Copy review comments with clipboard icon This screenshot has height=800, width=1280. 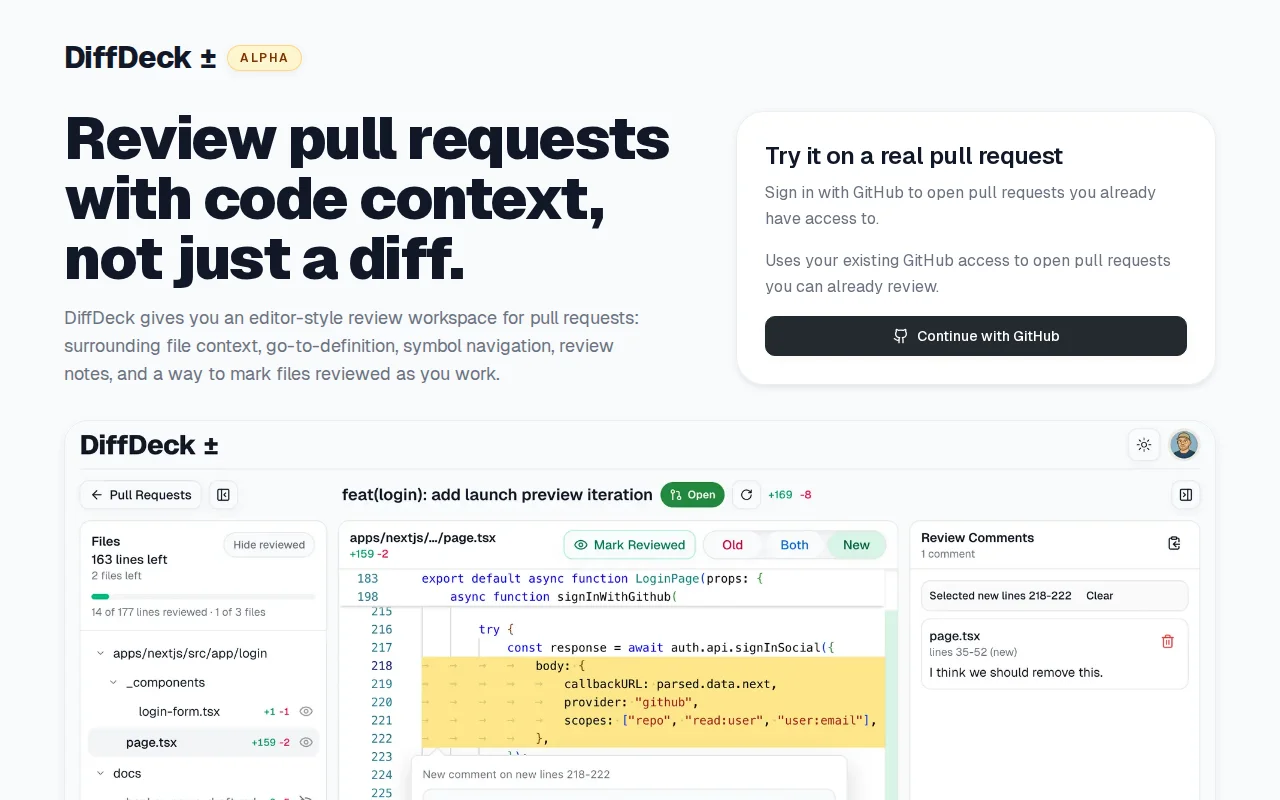click(x=1175, y=544)
